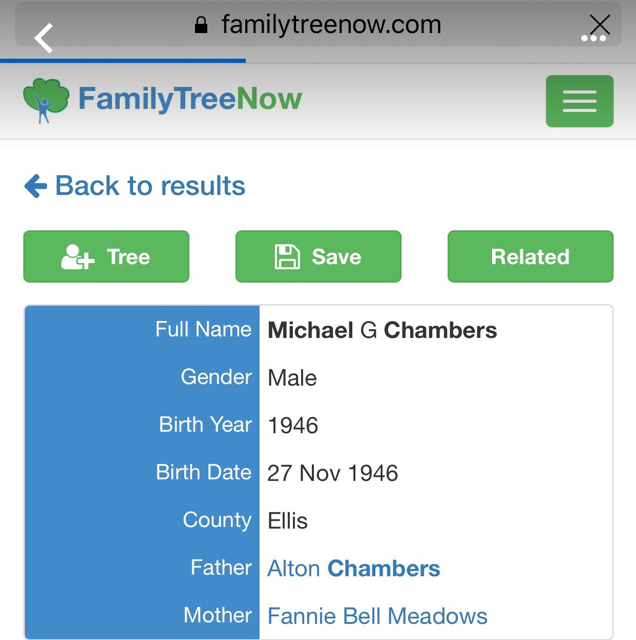The width and height of the screenshot is (636, 640).
Task: Click the floppy disk Save icon
Action: [287, 257]
